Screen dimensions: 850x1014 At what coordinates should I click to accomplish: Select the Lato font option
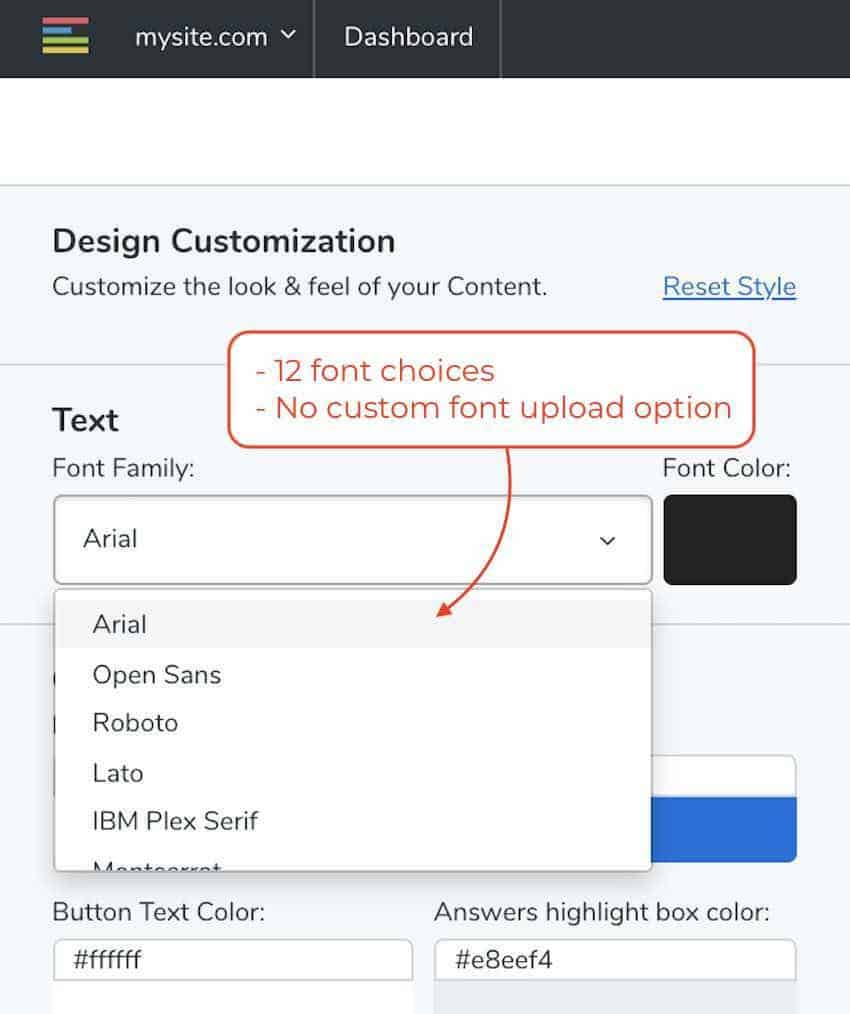(353, 773)
